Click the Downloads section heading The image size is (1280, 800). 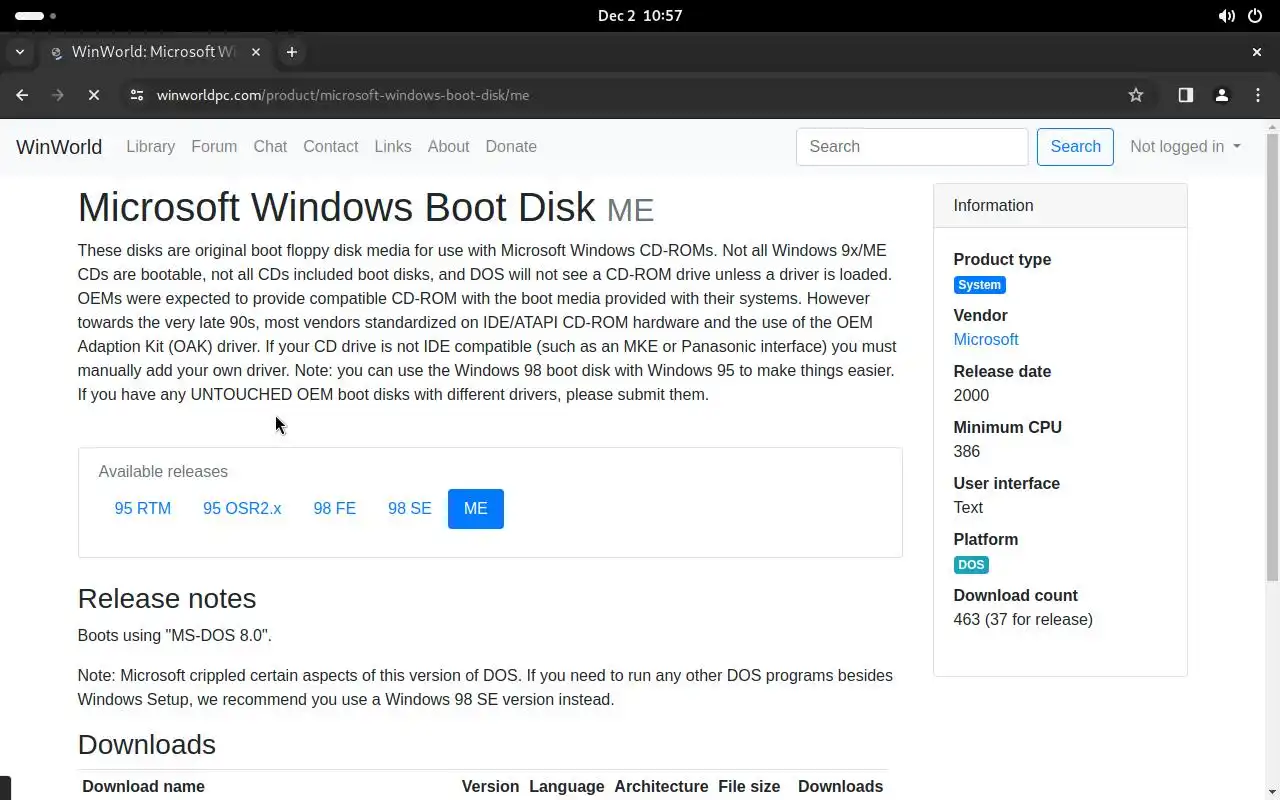(x=147, y=744)
